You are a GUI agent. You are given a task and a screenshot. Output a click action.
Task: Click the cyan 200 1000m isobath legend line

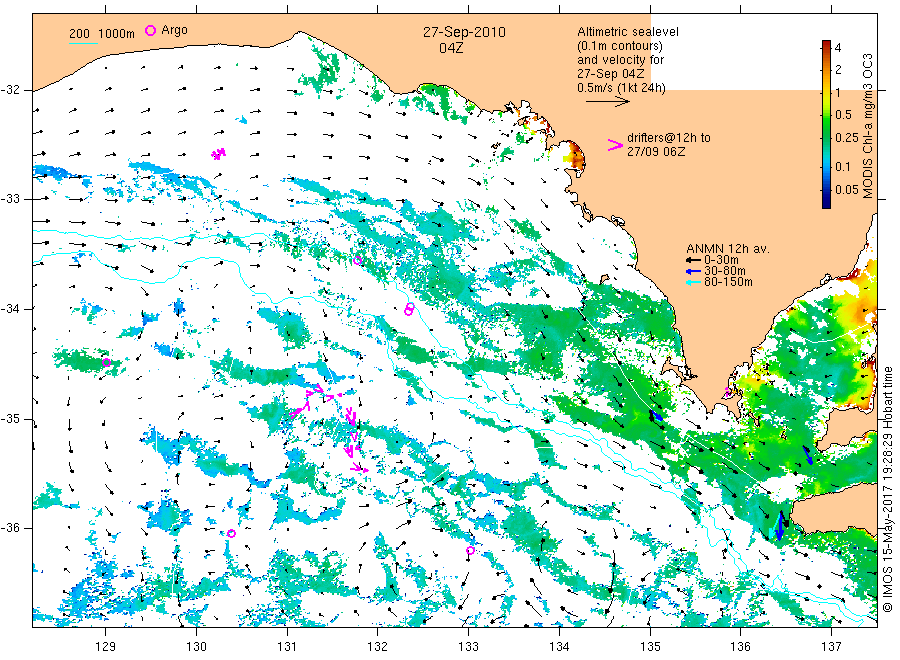83,44
